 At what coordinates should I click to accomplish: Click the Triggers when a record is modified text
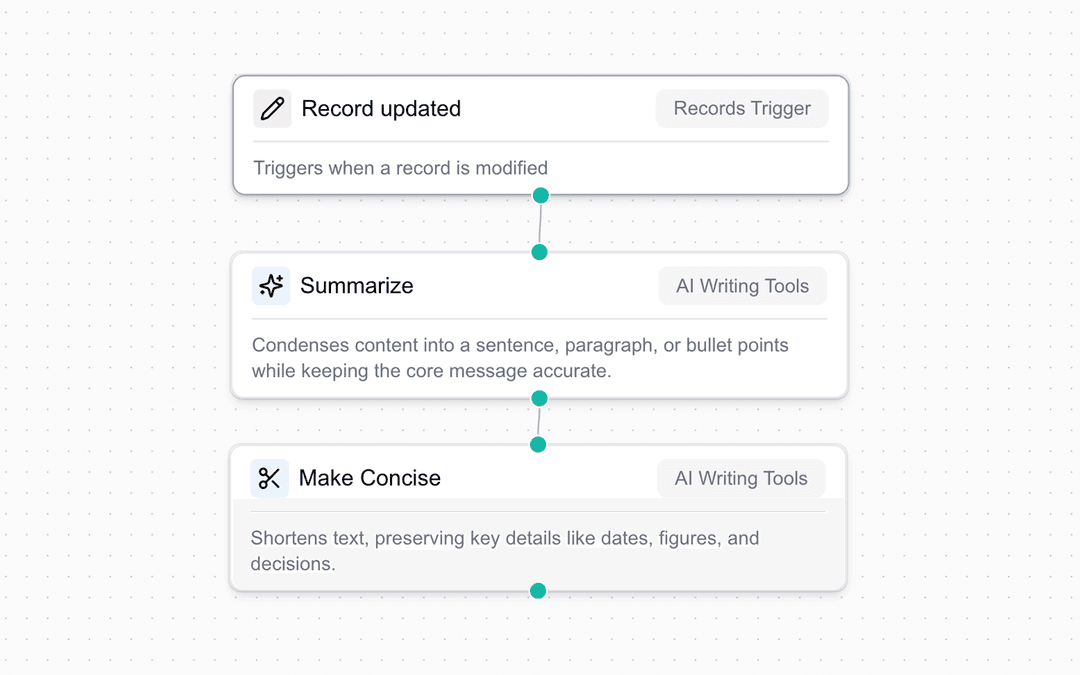pos(399,168)
